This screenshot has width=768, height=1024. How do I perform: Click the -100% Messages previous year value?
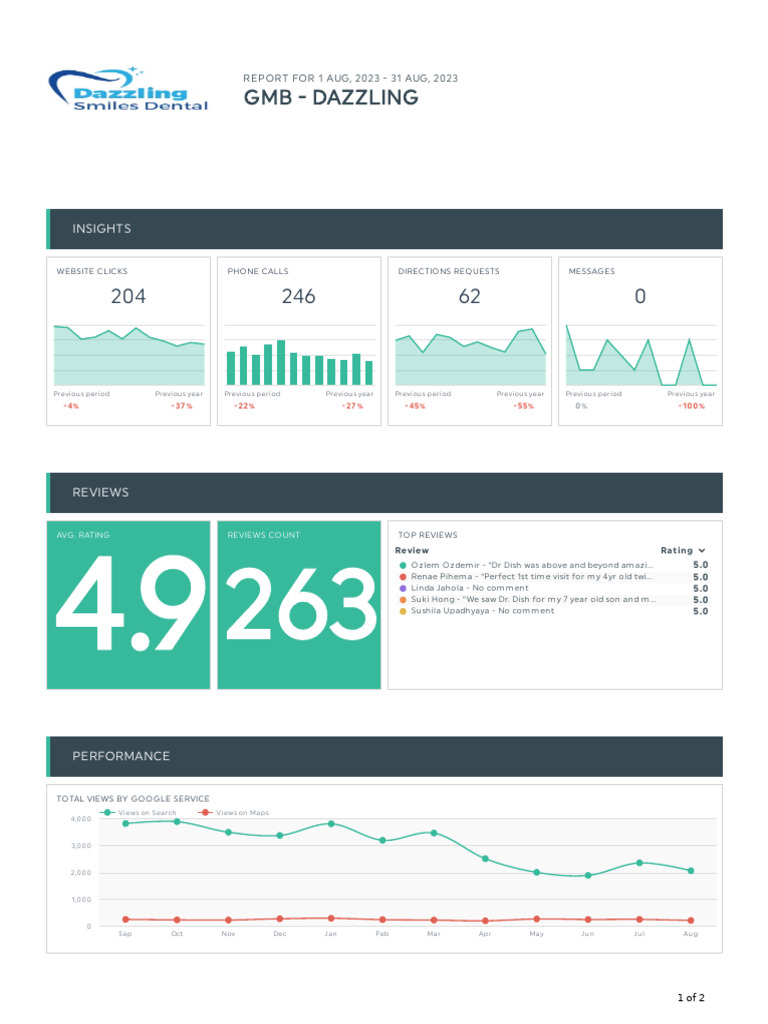point(692,406)
